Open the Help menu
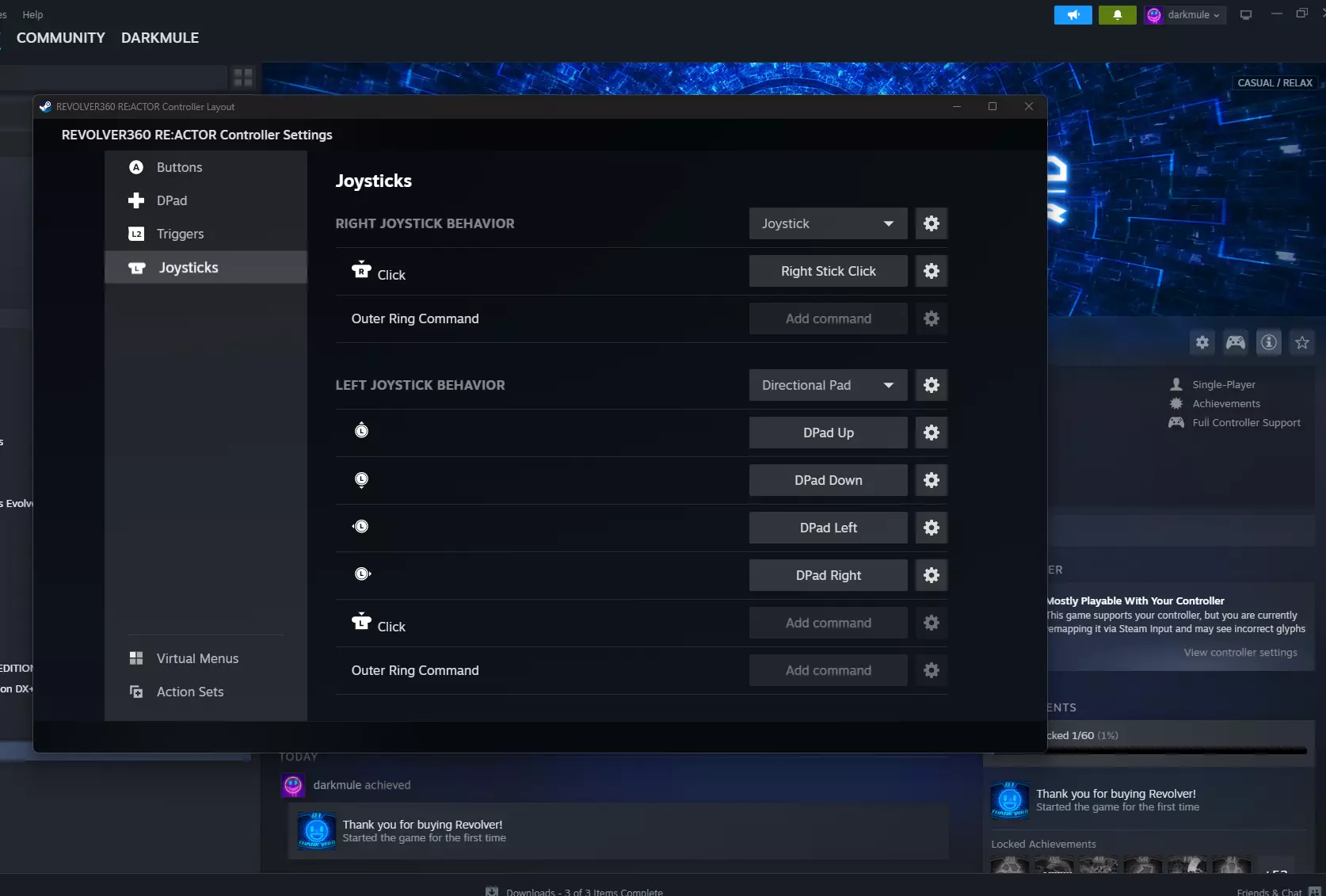 [32, 14]
